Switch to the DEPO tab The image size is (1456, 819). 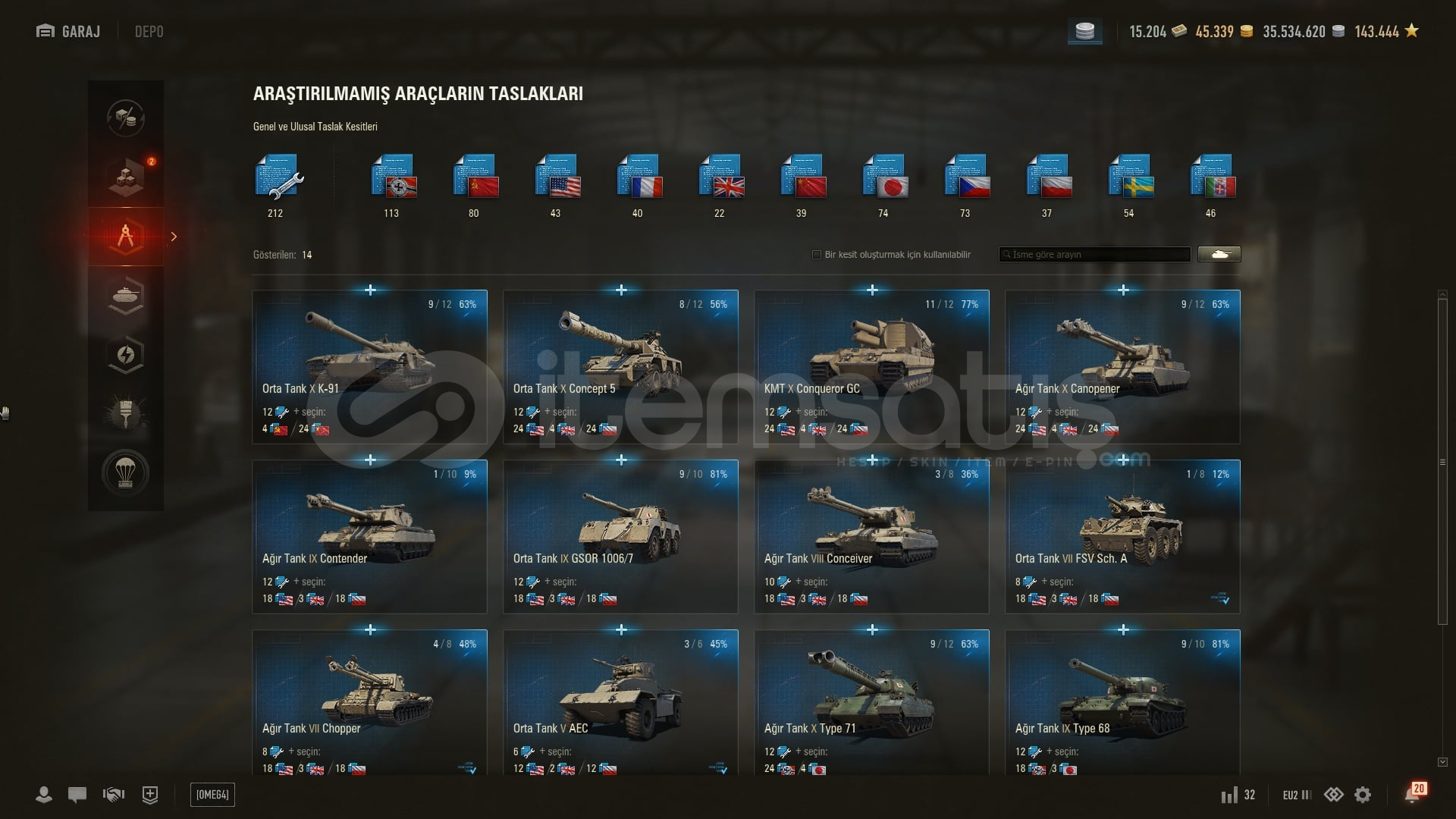[149, 31]
